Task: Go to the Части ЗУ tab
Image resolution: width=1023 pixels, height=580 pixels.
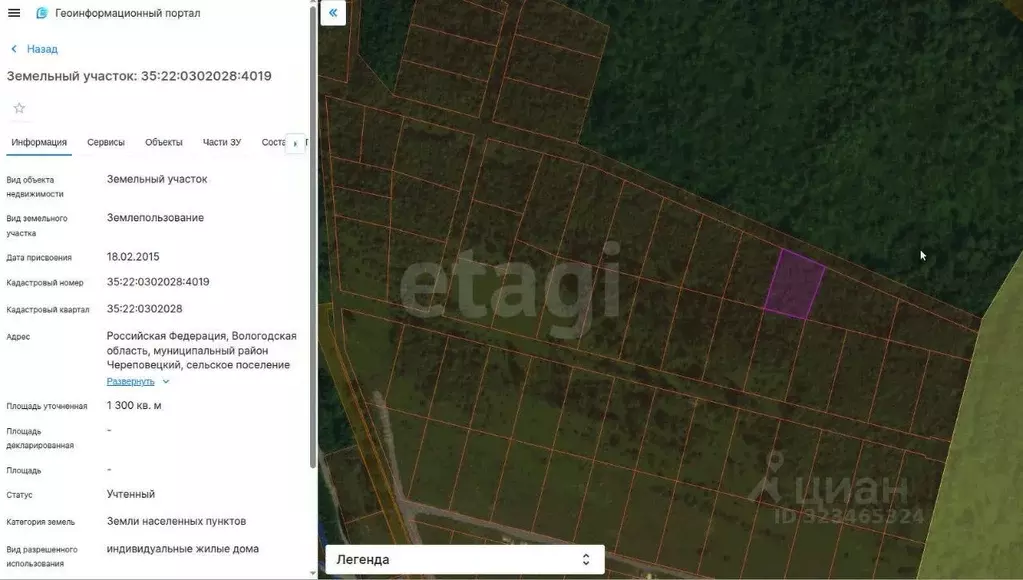Action: coord(221,142)
